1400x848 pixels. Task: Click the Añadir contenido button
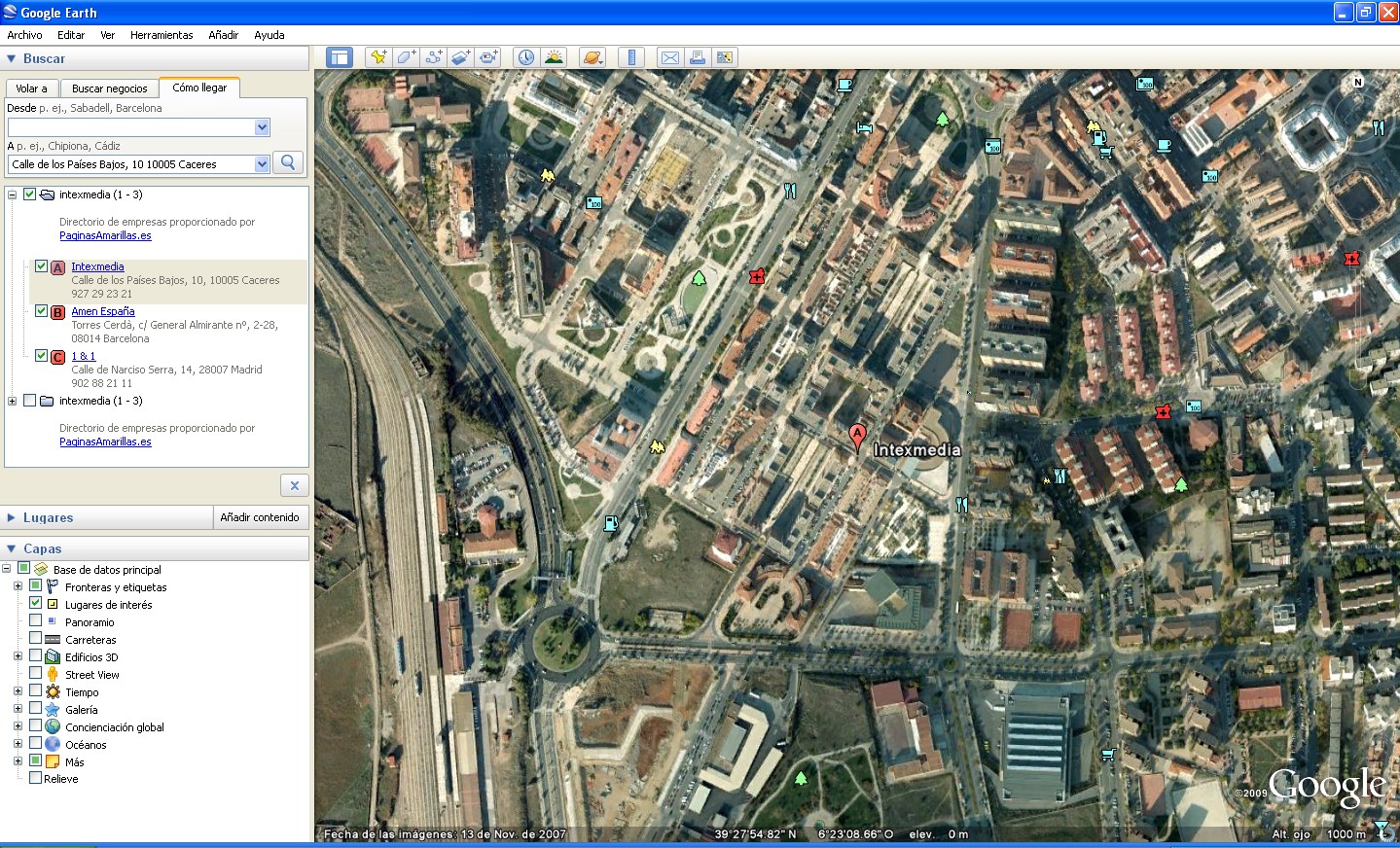coord(260,517)
